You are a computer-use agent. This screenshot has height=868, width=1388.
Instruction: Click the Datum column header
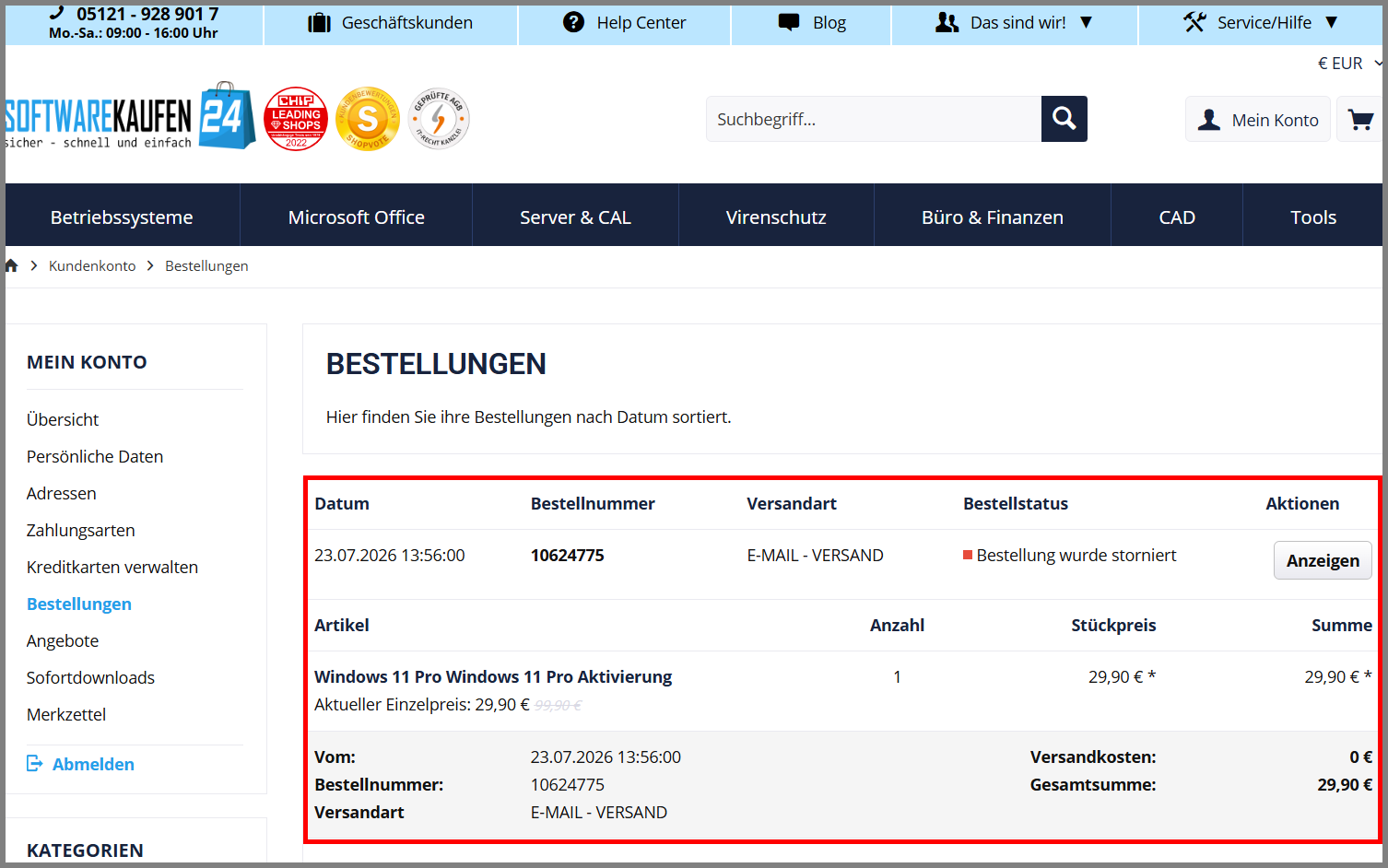coord(342,503)
